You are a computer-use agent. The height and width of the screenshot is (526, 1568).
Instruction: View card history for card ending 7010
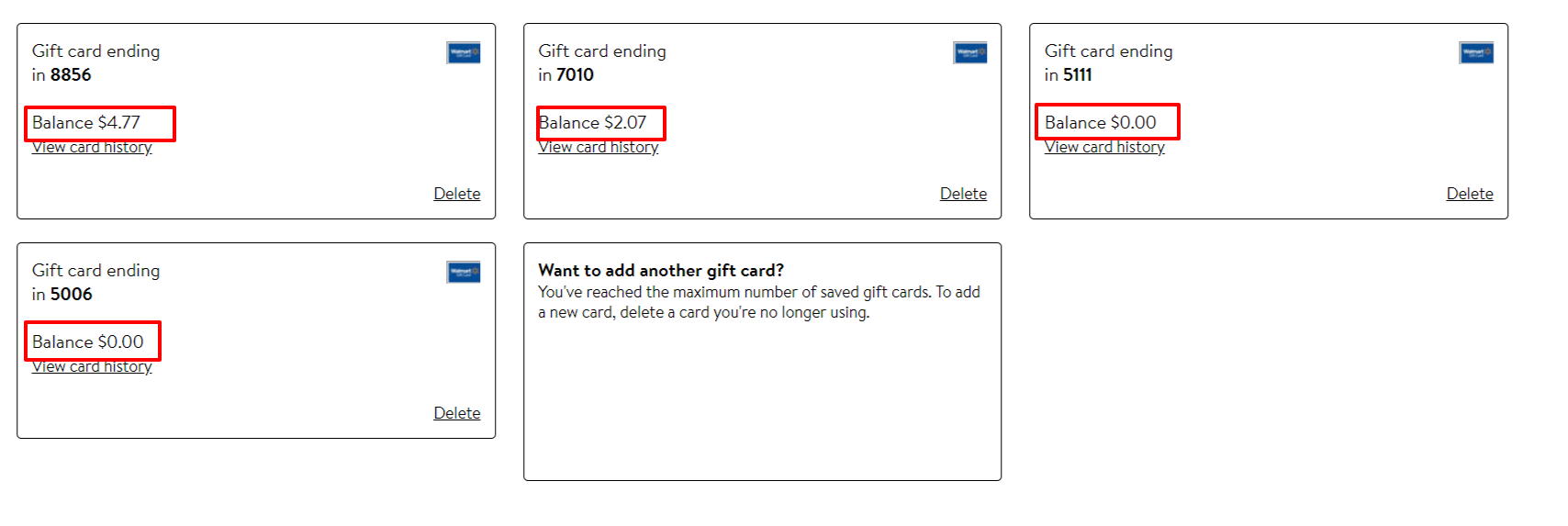599,148
